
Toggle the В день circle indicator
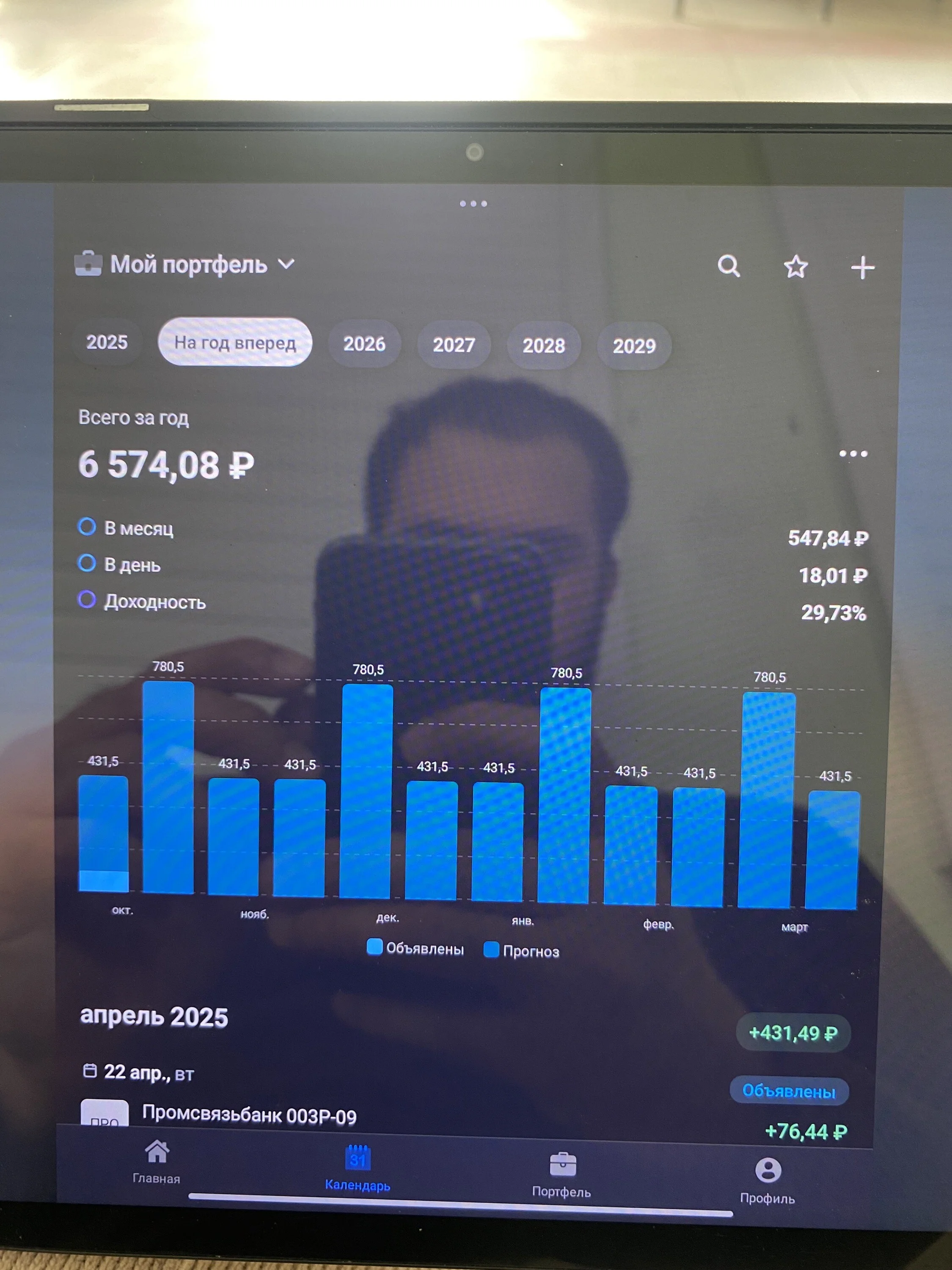[x=87, y=563]
